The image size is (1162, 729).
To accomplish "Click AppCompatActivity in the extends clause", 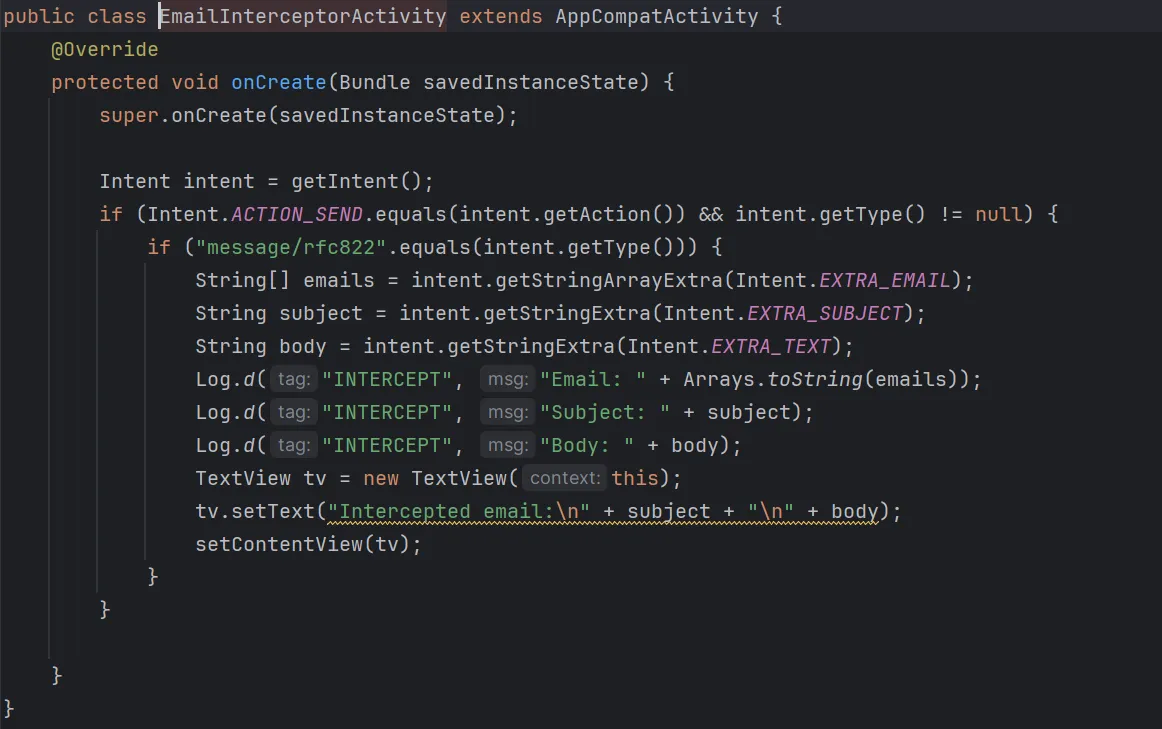I will pos(656,17).
